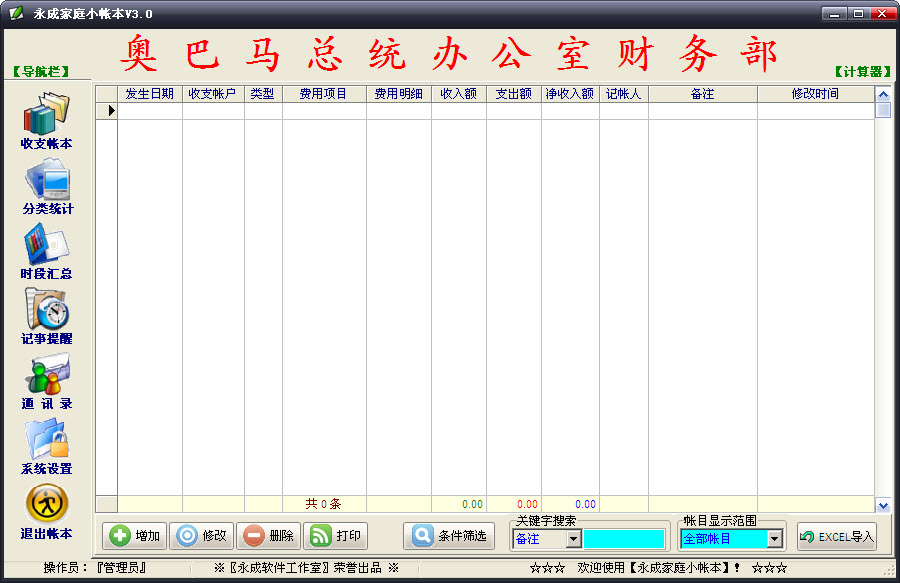The width and height of the screenshot is (900, 583).
Task: Toggle the 【导航栏】 navigation bar link
Action: point(41,72)
